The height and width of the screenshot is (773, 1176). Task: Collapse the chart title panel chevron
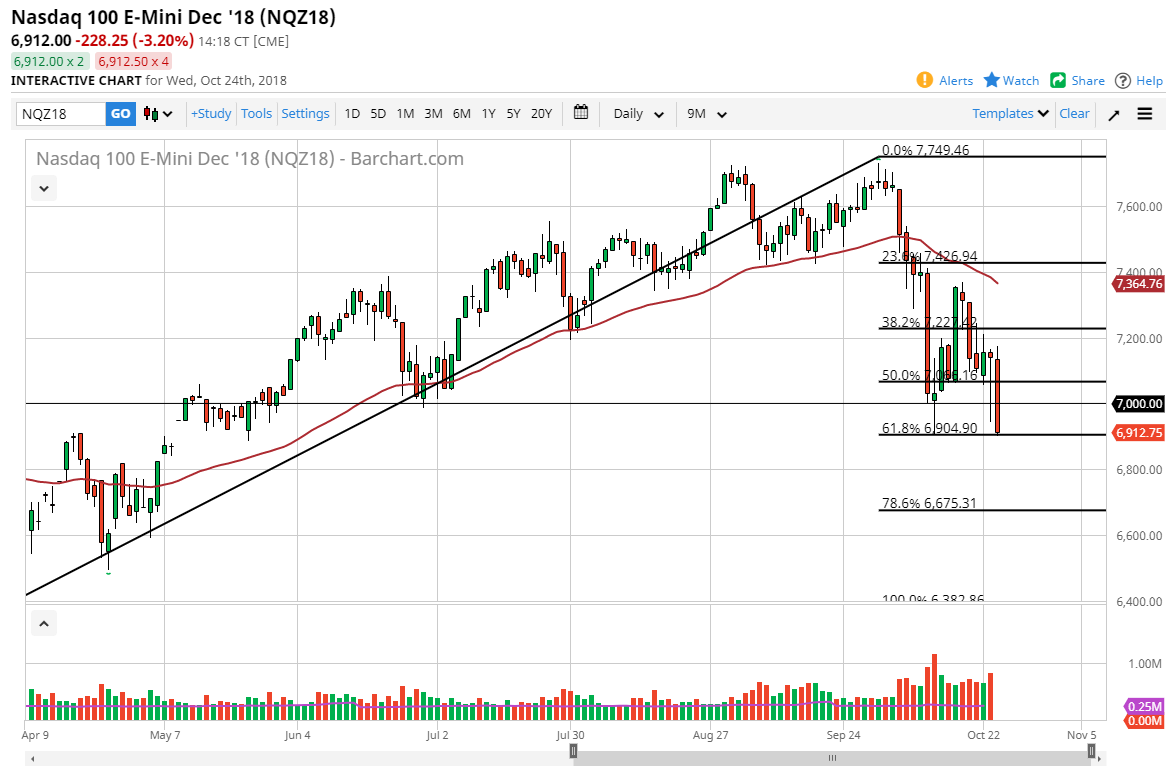(x=43, y=188)
